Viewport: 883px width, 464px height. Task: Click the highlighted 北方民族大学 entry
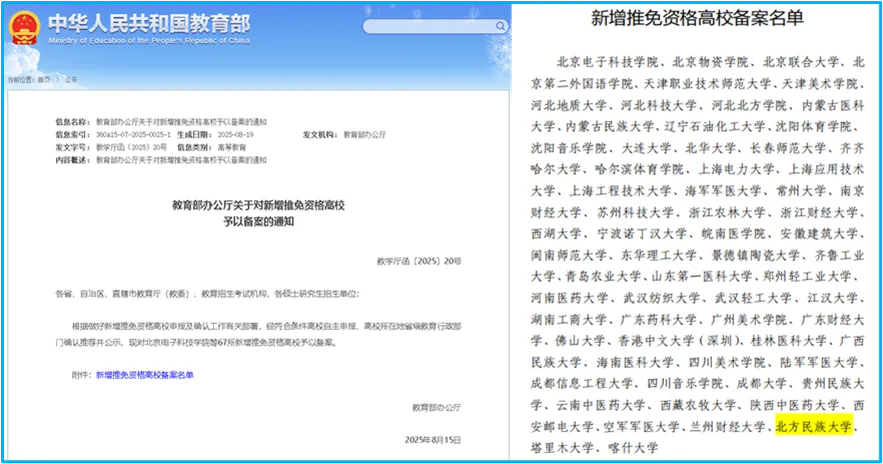pyautogui.click(x=814, y=426)
